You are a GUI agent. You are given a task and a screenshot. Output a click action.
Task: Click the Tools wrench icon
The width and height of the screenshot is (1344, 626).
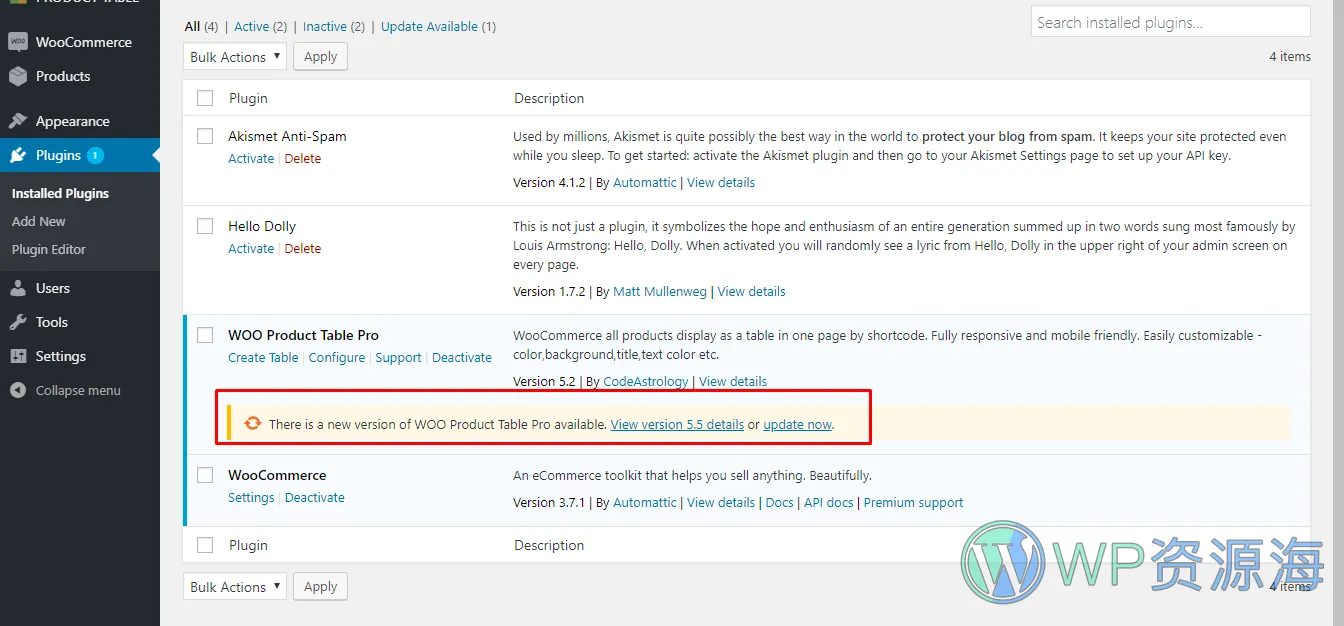17,322
